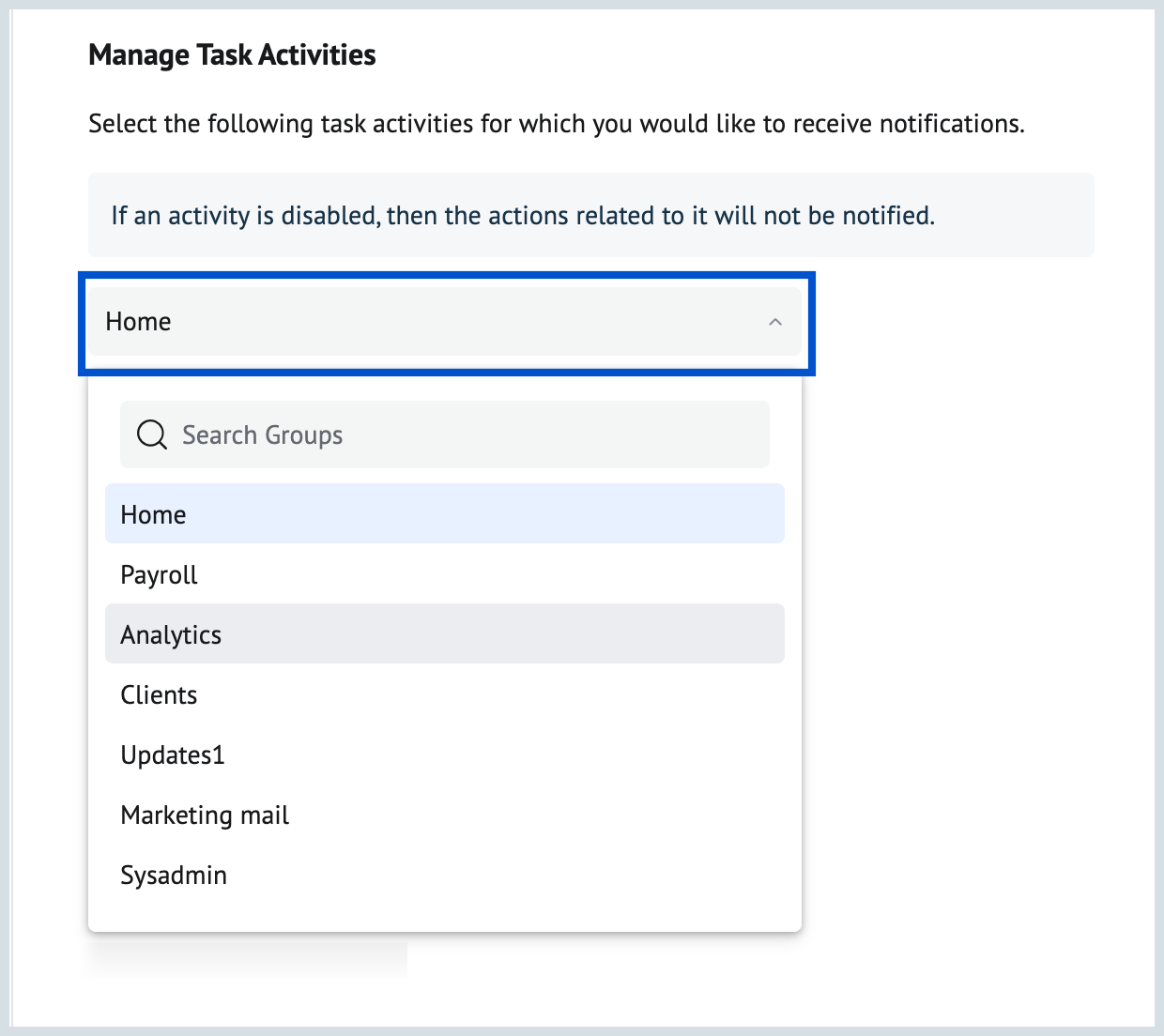Pick Clients from the dropdown list
This screenshot has height=1036, width=1164.
click(160, 694)
